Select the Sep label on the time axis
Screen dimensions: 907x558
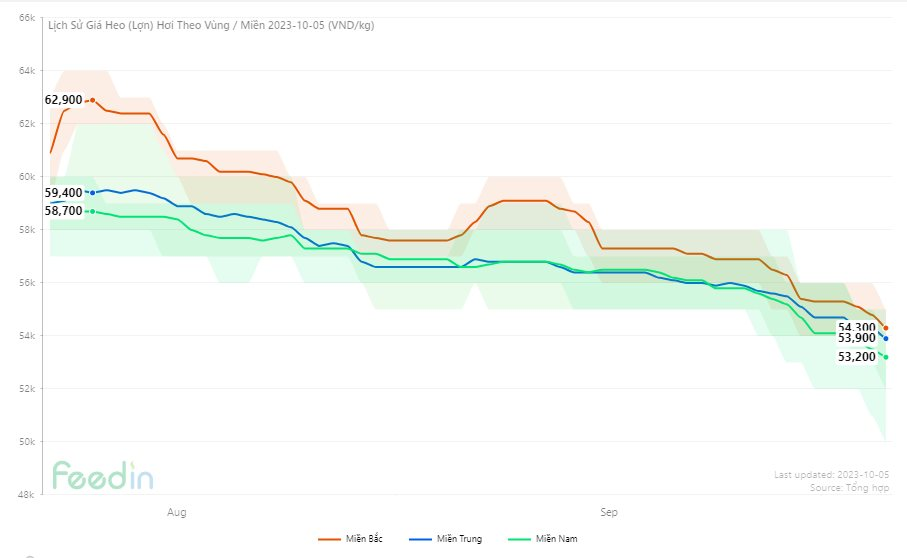click(x=608, y=512)
